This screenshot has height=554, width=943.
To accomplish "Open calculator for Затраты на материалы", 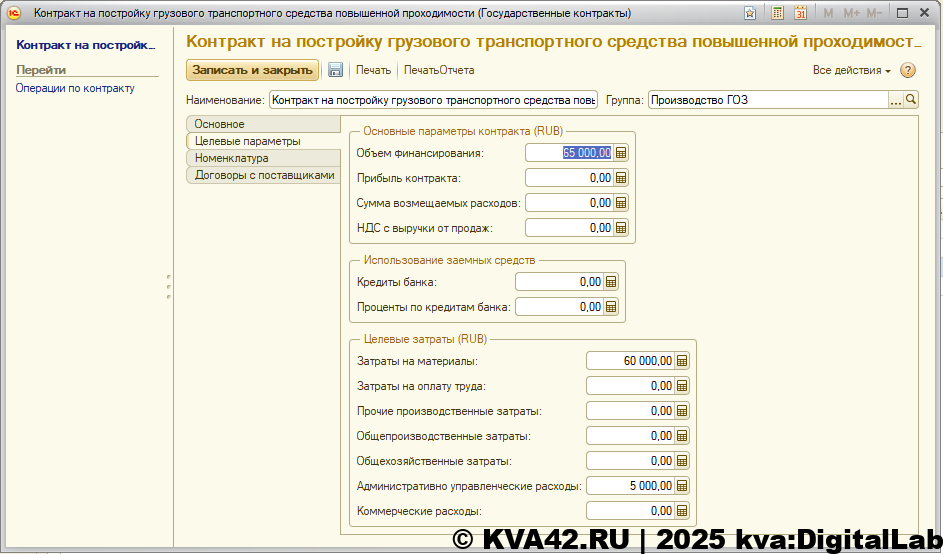I will point(682,361).
